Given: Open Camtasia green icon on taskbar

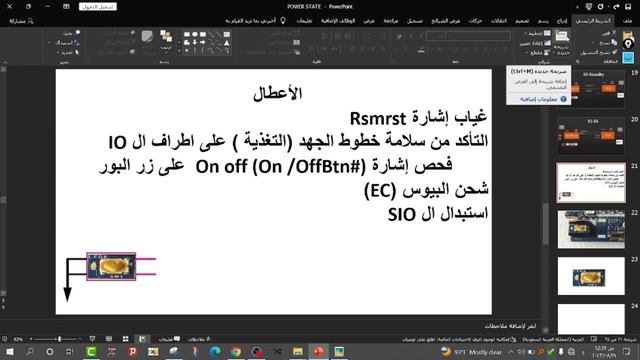Looking at the screenshot, I should [91, 351].
